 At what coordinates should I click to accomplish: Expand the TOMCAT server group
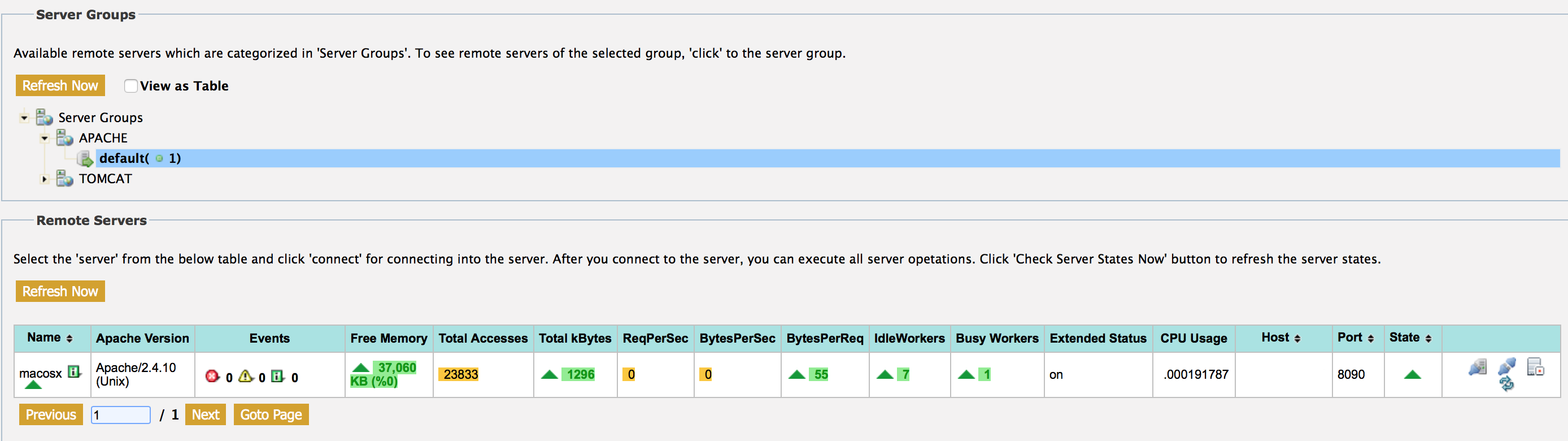(x=45, y=179)
